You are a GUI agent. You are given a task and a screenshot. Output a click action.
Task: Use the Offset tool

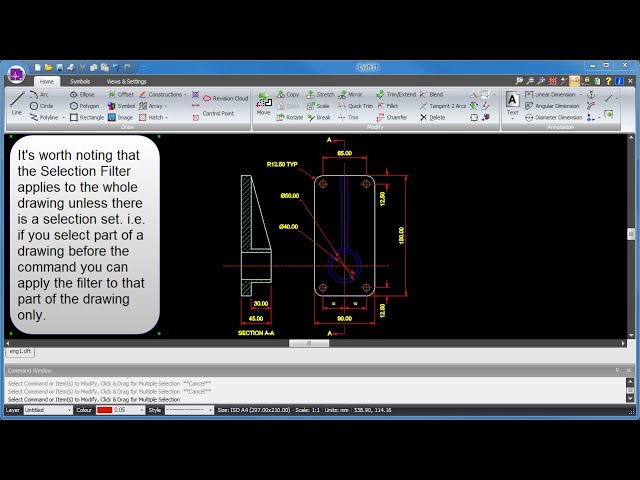coord(121,94)
